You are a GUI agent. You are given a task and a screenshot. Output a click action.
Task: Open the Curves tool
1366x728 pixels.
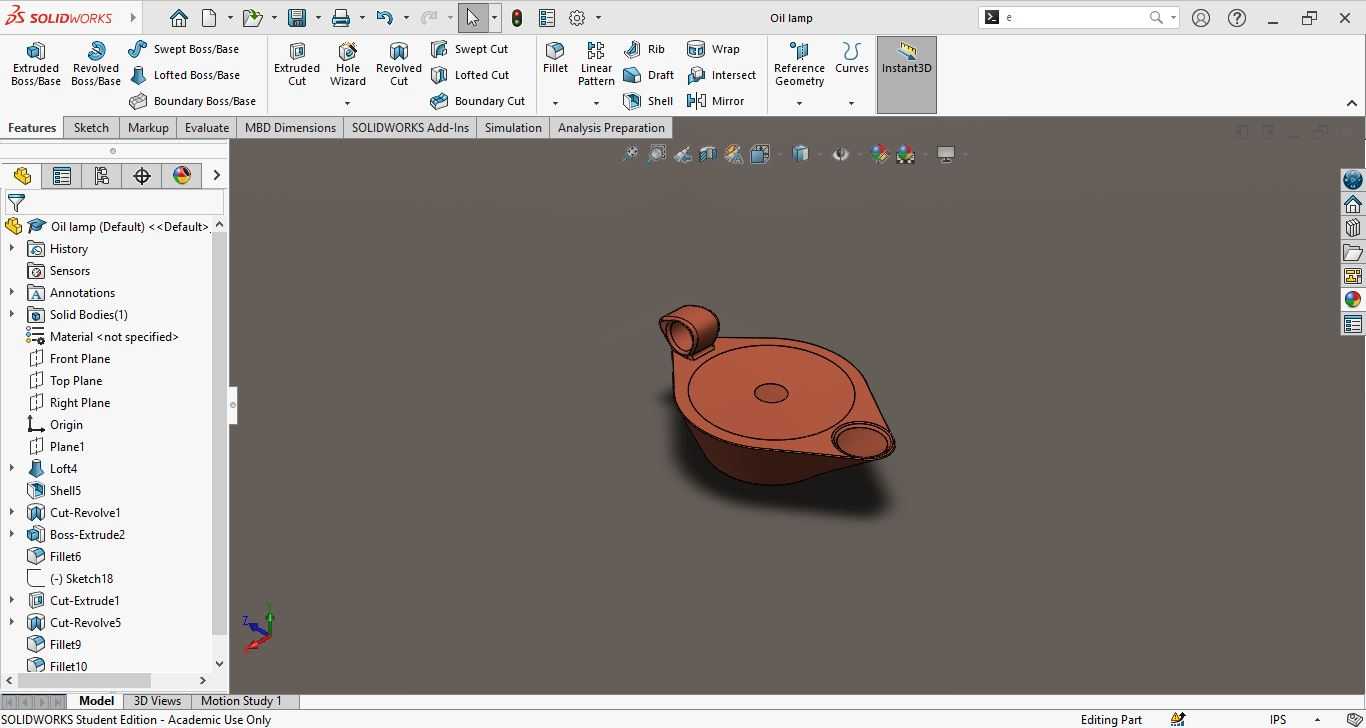(852, 58)
